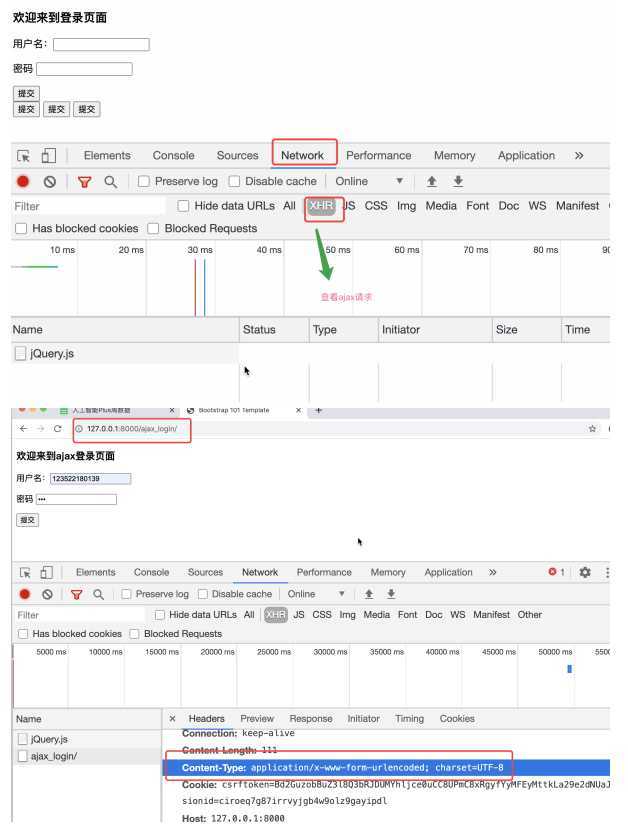Click the clear icon in upper DevTools toolbar

50,181
